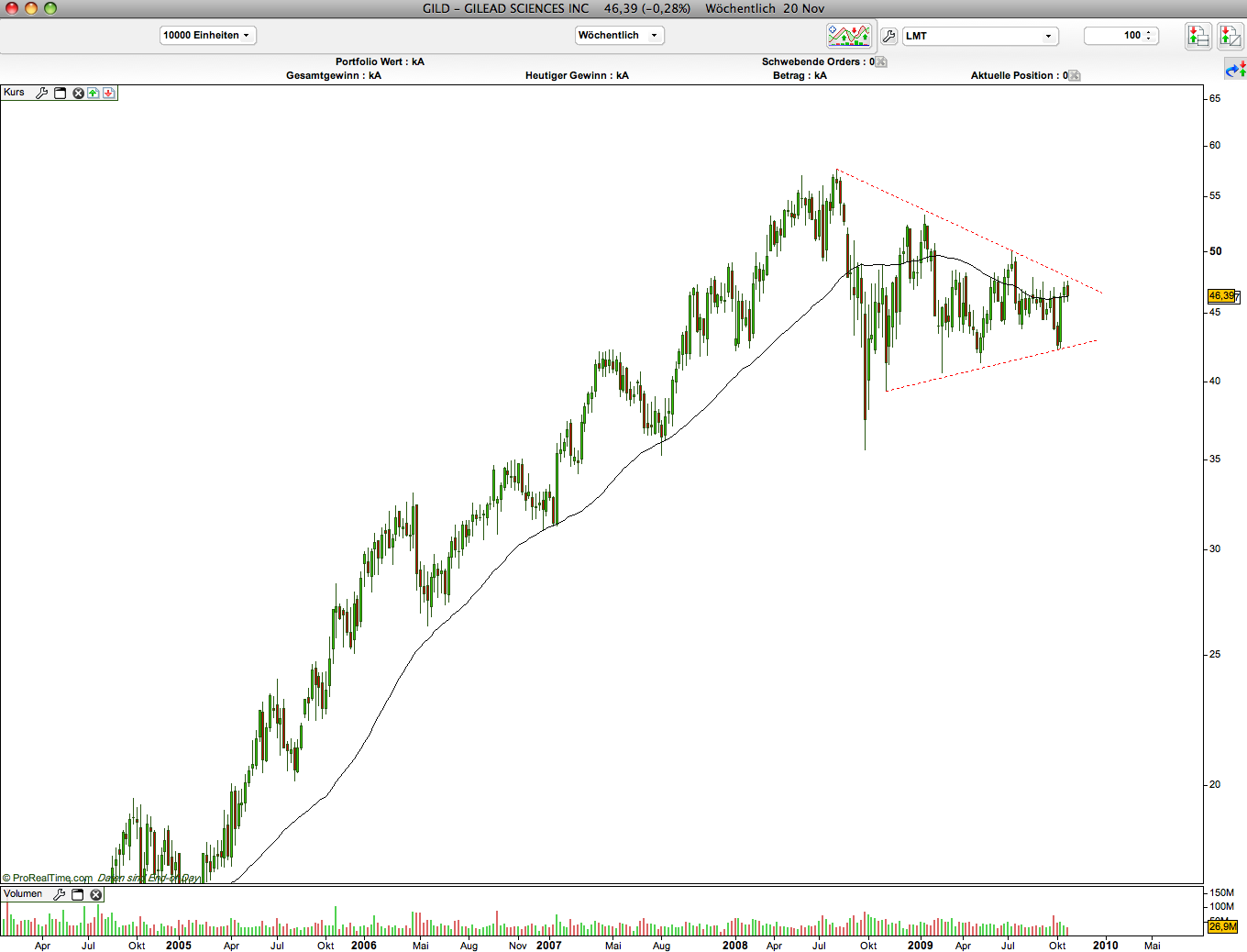Open order settings wrench next to LMT
This screenshot has height=952, width=1247.
(x=888, y=36)
